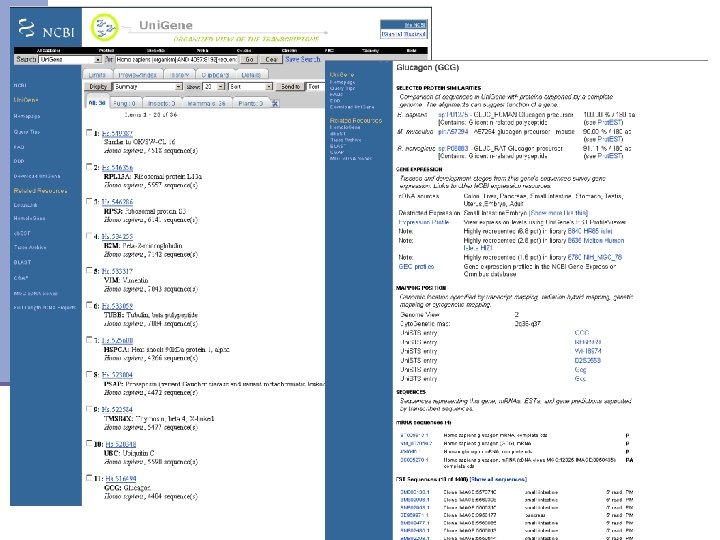Image resolution: width=720 pixels, height=540 pixels.
Task: Tick the checkbox for RPS3 result
Action: [x=89, y=202]
